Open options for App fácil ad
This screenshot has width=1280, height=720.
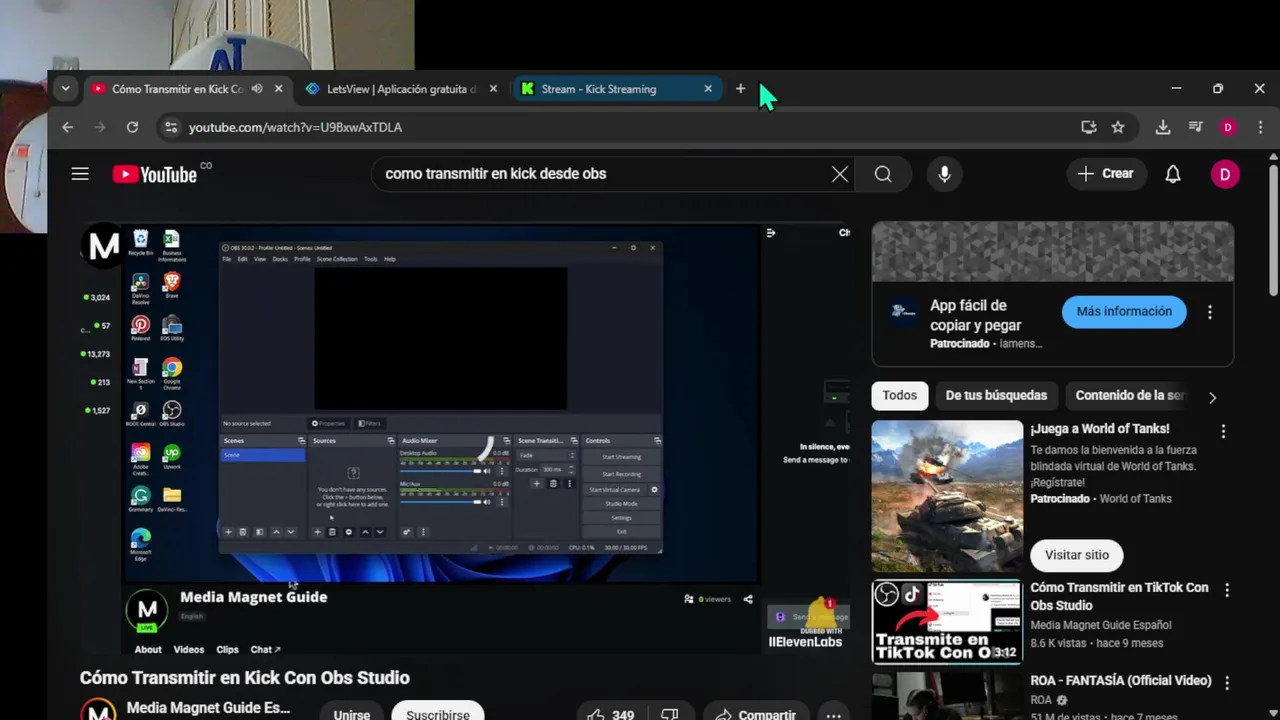tap(1210, 312)
